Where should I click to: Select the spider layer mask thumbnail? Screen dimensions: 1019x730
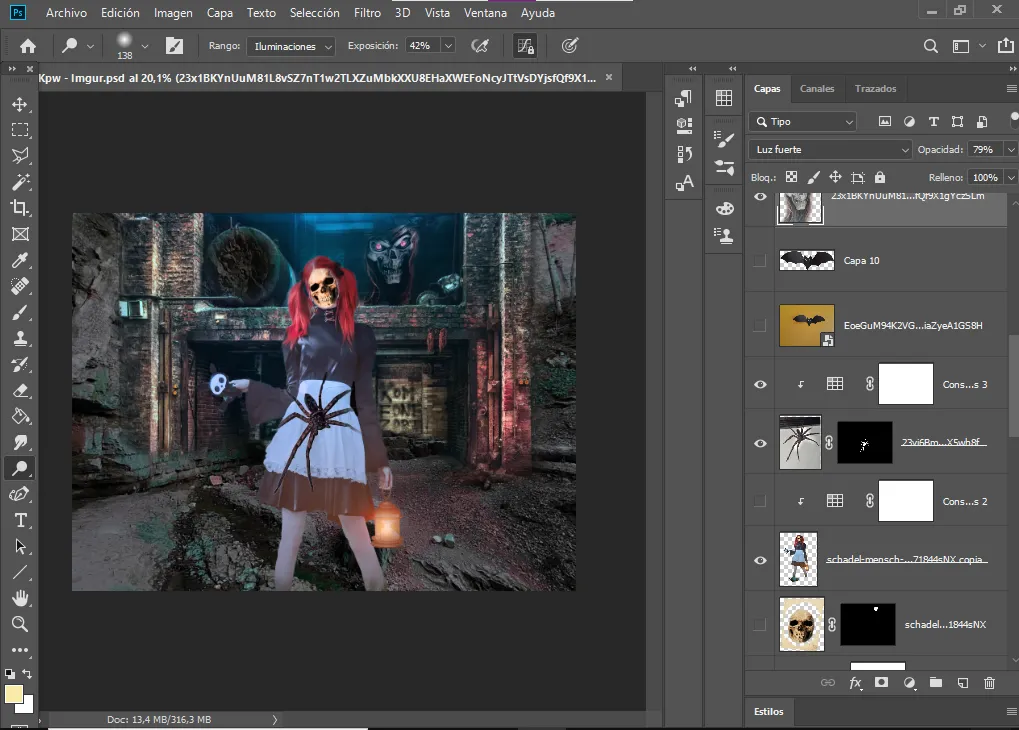864,443
